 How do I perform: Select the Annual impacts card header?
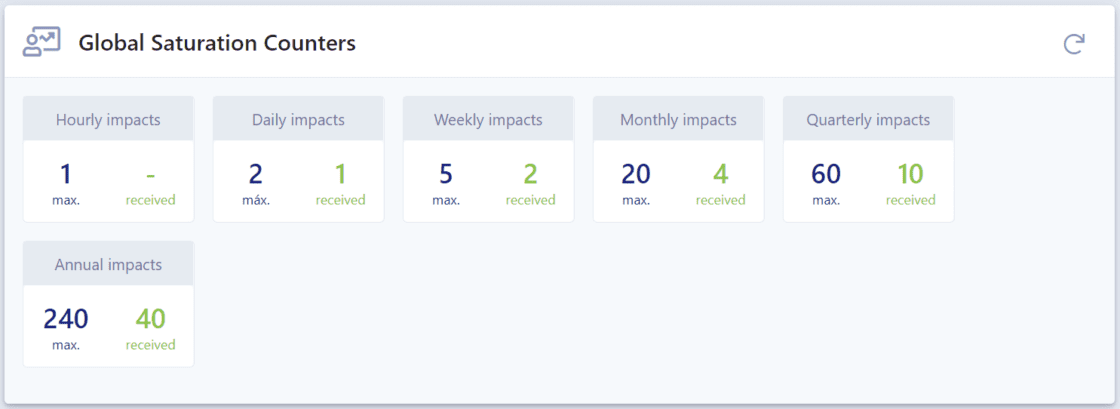point(108,265)
